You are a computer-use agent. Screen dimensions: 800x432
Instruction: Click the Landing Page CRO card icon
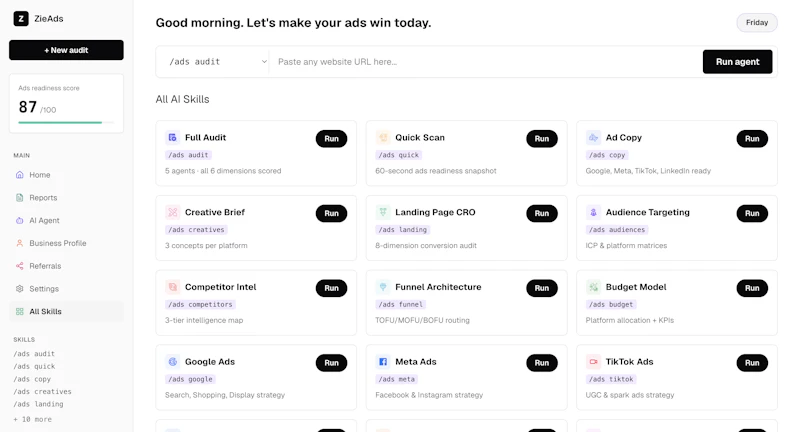(383, 212)
